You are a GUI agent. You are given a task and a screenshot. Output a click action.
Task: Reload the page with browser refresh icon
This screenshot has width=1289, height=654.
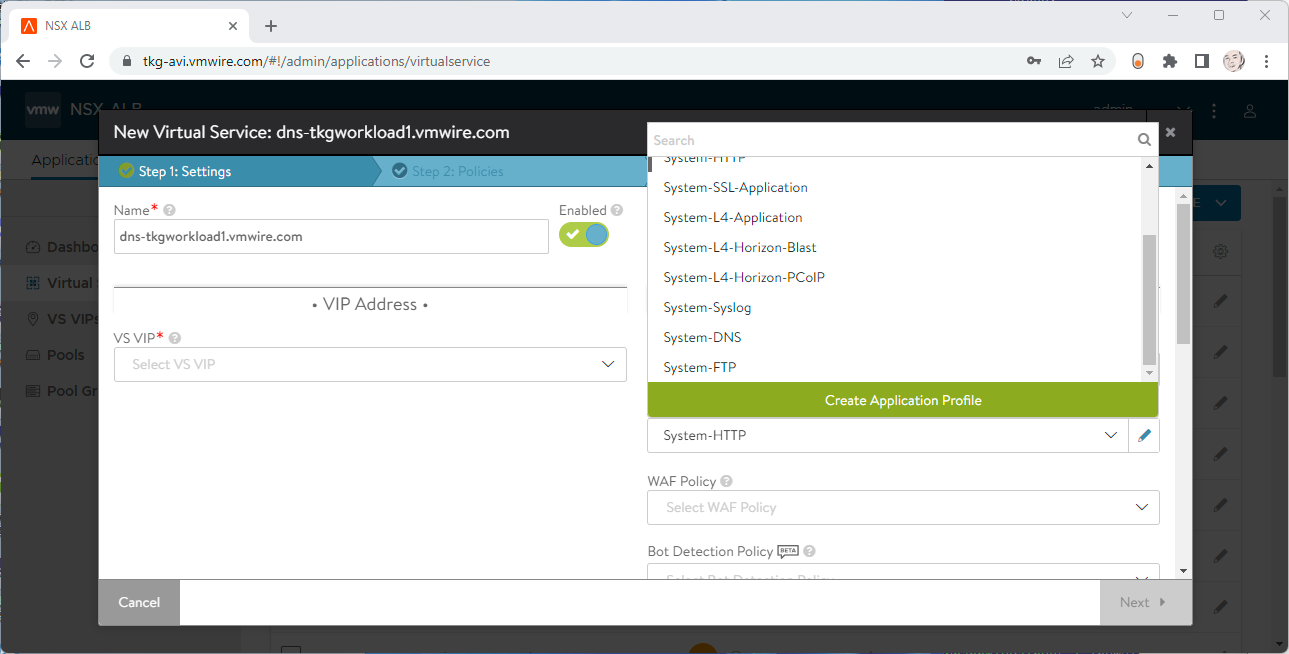(87, 61)
